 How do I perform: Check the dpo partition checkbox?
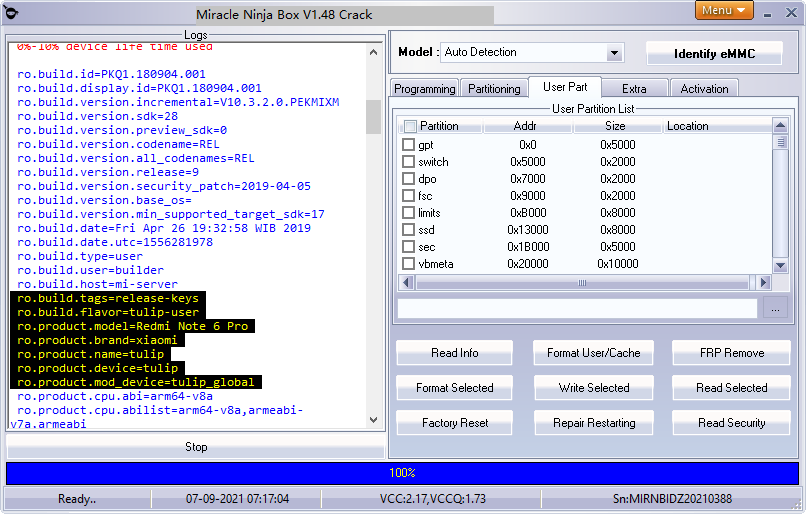pos(408,178)
